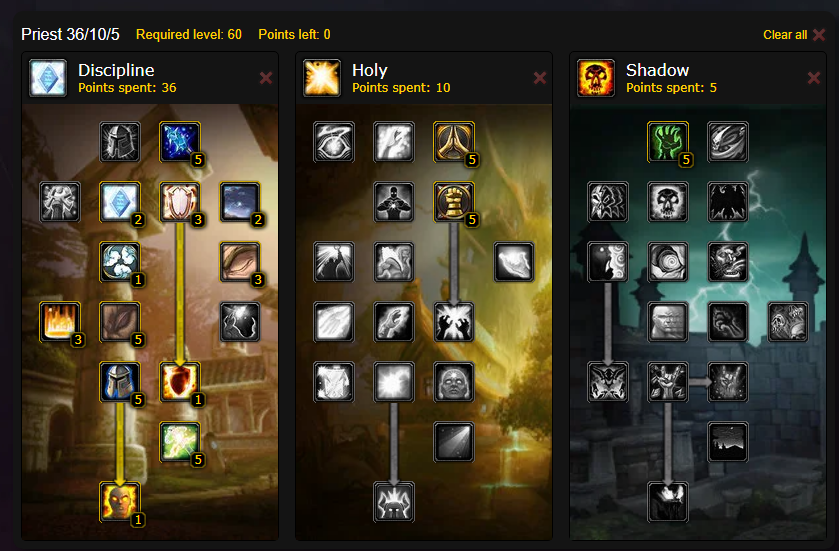Click the greyed face talent in Holy
The height and width of the screenshot is (551, 839).
click(x=454, y=381)
